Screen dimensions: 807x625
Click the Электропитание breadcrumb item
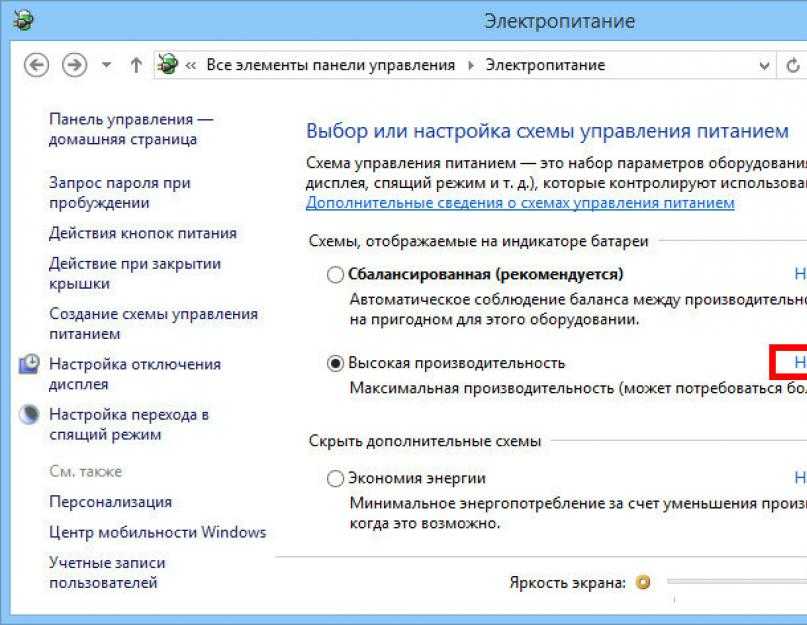[545, 65]
